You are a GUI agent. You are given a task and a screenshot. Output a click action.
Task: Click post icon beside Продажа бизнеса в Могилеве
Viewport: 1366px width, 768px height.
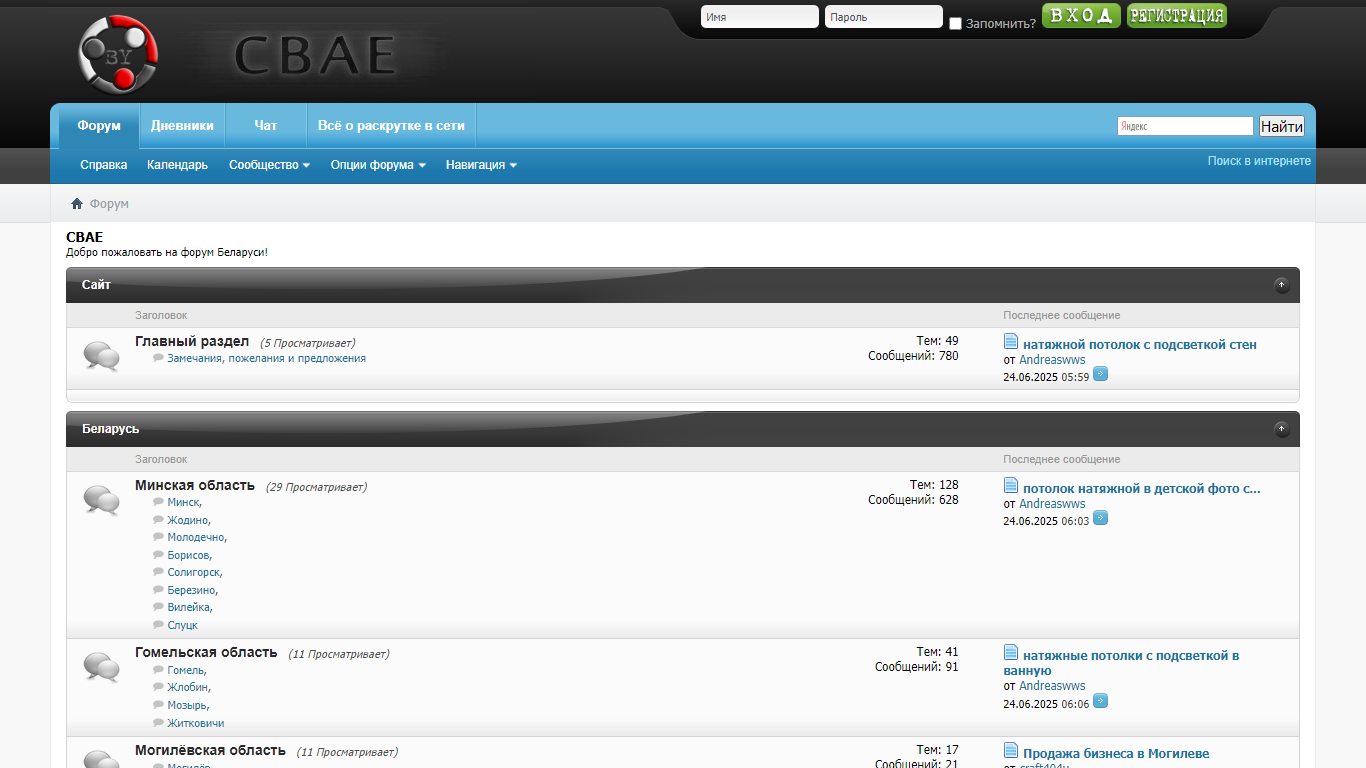(1011, 751)
